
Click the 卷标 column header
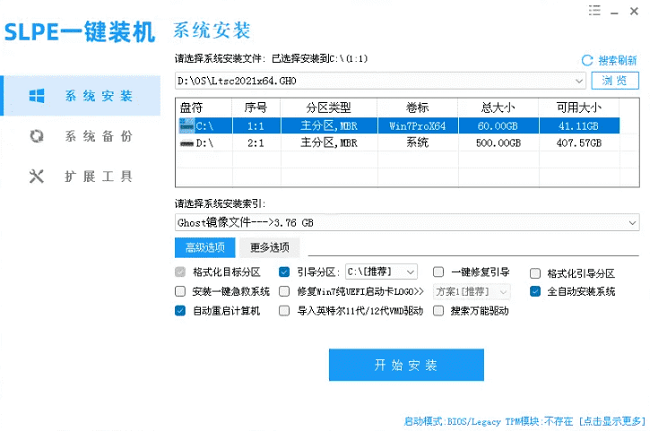point(417,108)
